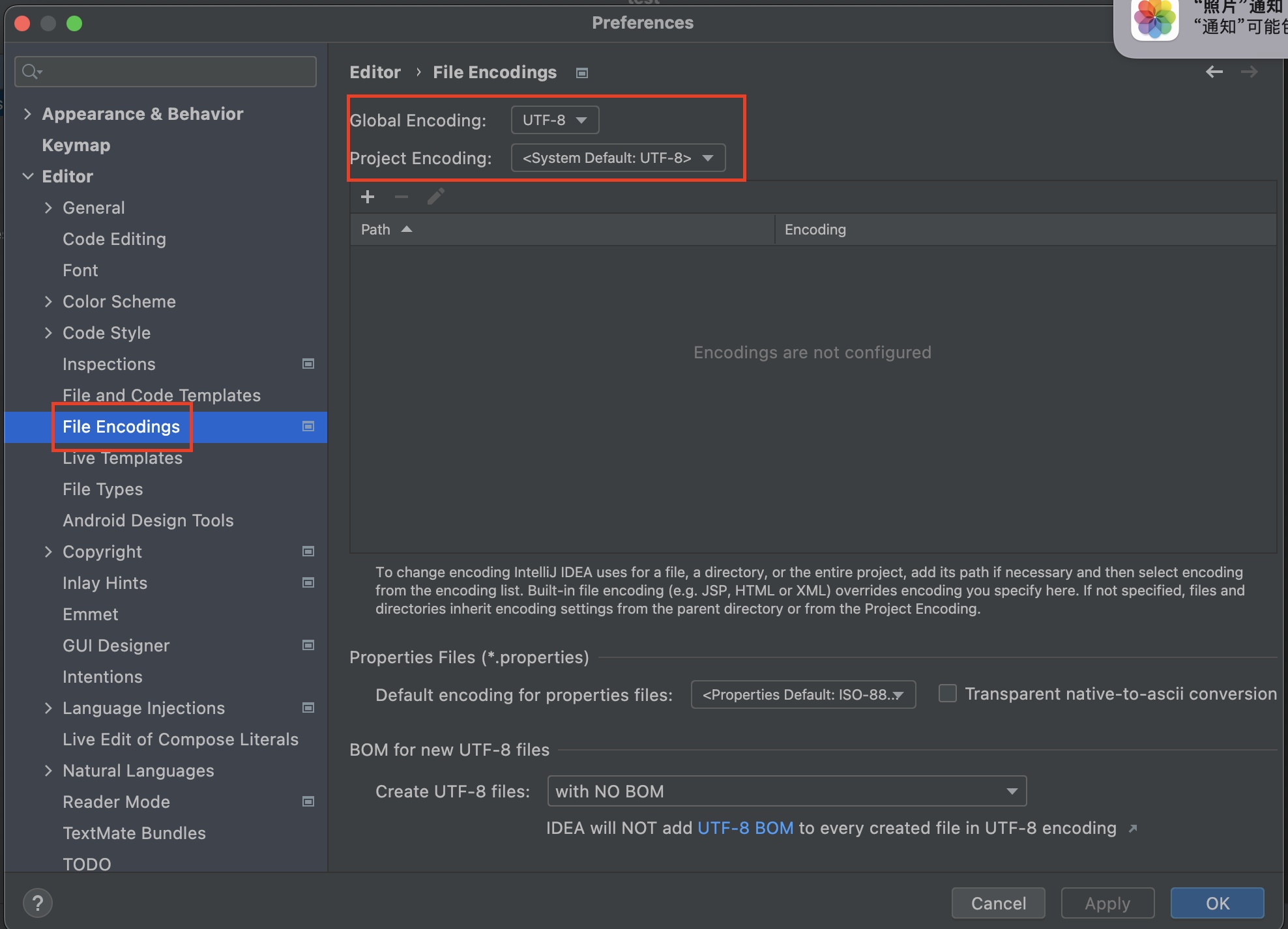Image resolution: width=1288 pixels, height=929 pixels.
Task: Click the plus icon to add an encoding path
Action: [x=368, y=197]
